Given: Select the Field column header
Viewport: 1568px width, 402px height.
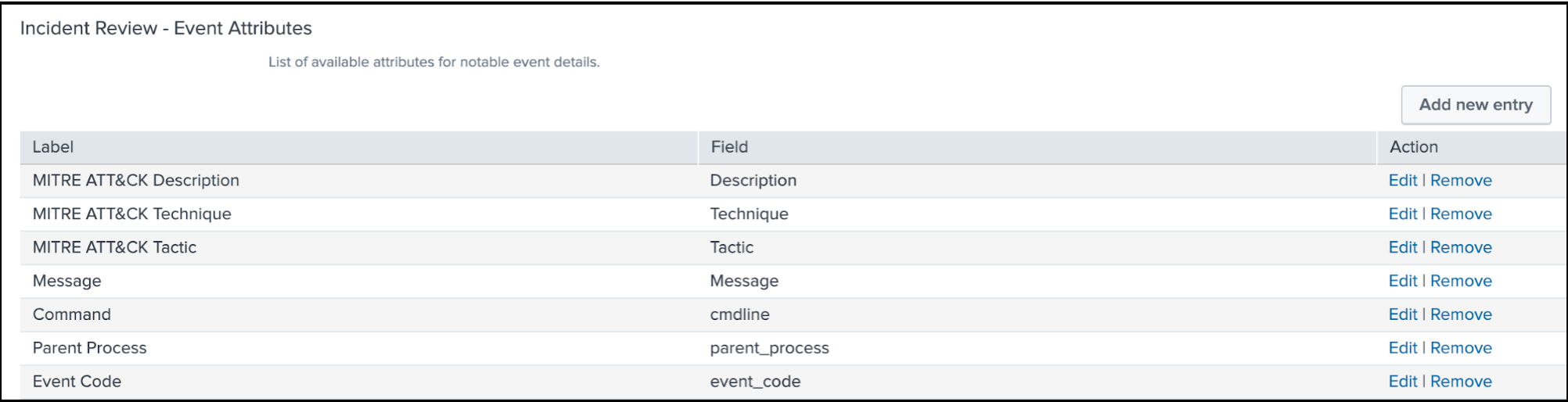Looking at the screenshot, I should (1037, 147).
